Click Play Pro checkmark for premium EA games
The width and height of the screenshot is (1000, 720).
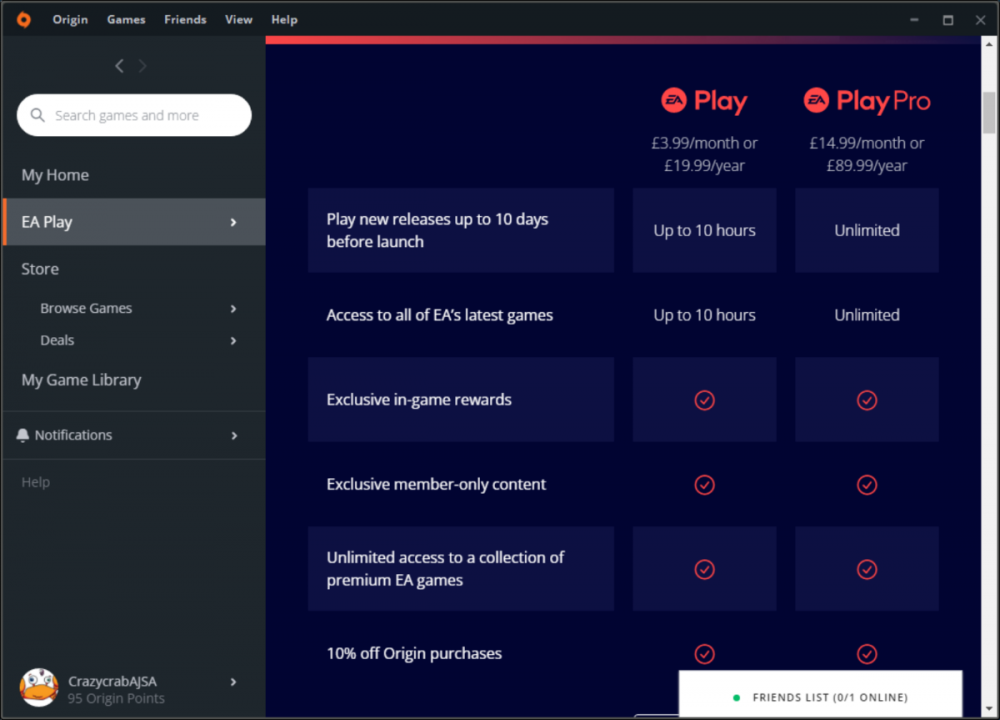point(867,569)
